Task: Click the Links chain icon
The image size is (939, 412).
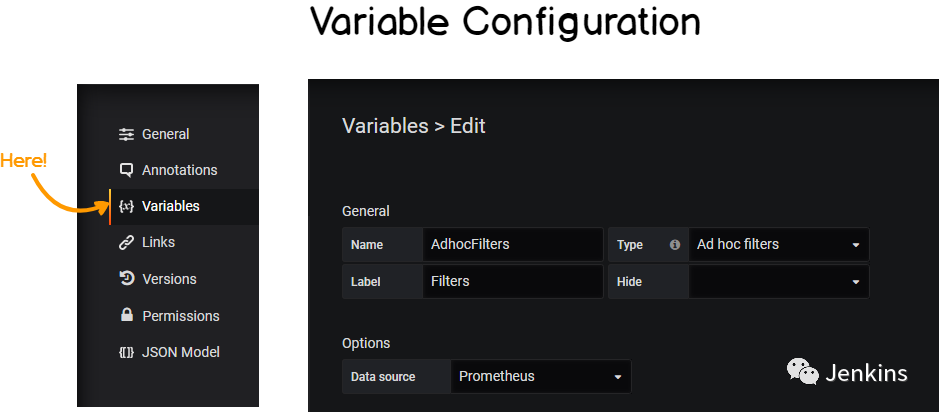Action: coord(126,243)
